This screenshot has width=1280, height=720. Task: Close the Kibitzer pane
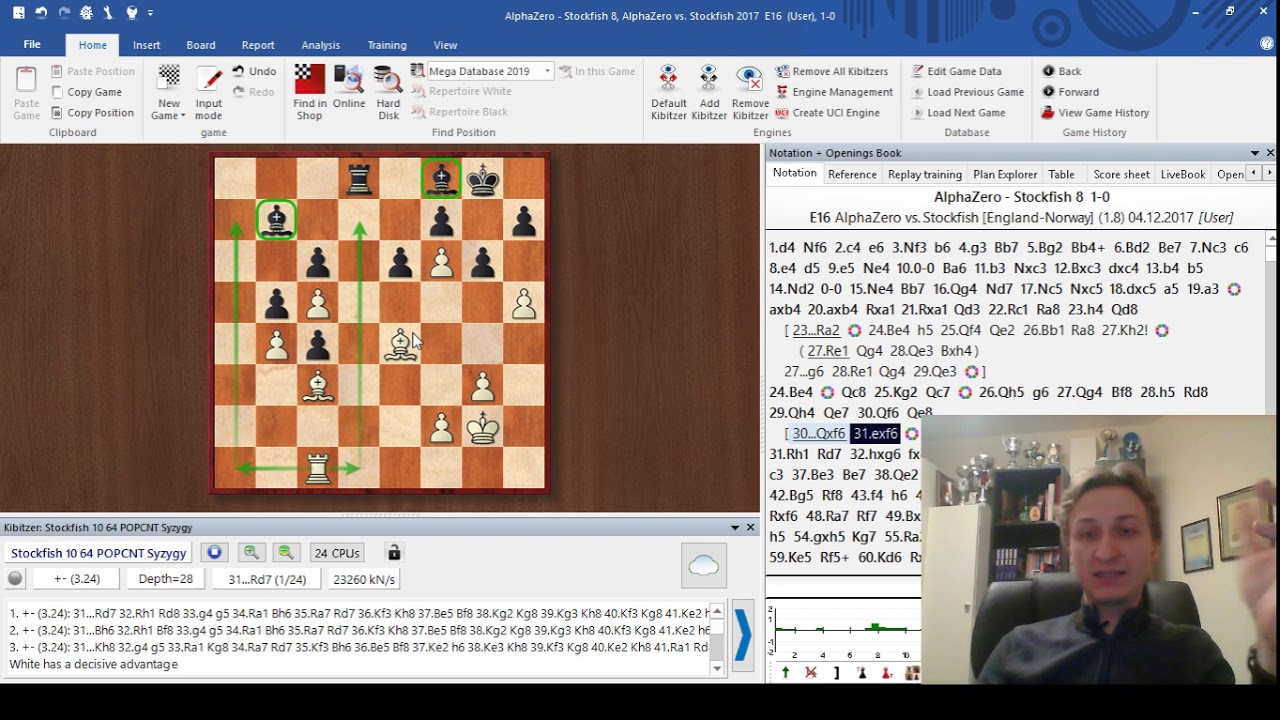click(x=750, y=527)
